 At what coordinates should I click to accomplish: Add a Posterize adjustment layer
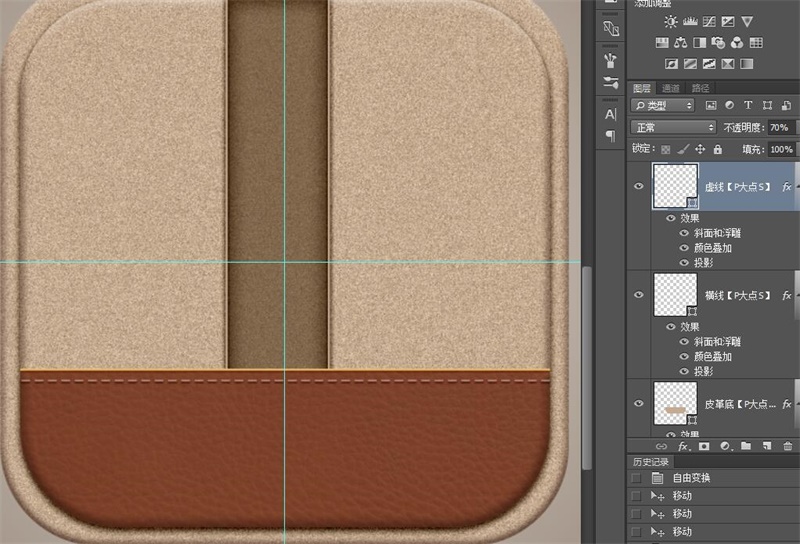click(x=690, y=64)
